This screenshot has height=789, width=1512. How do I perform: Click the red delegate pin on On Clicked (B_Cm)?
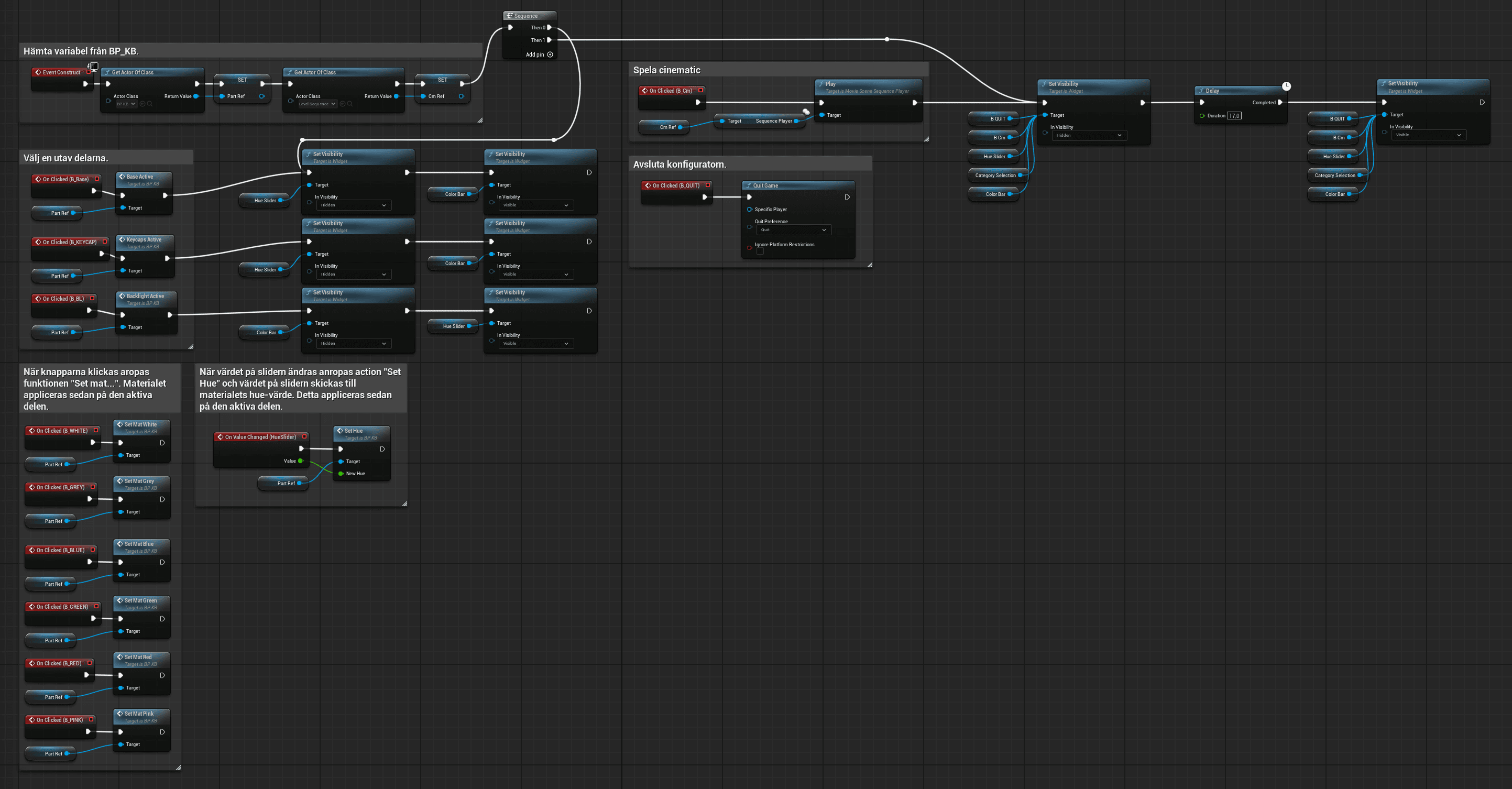701,91
